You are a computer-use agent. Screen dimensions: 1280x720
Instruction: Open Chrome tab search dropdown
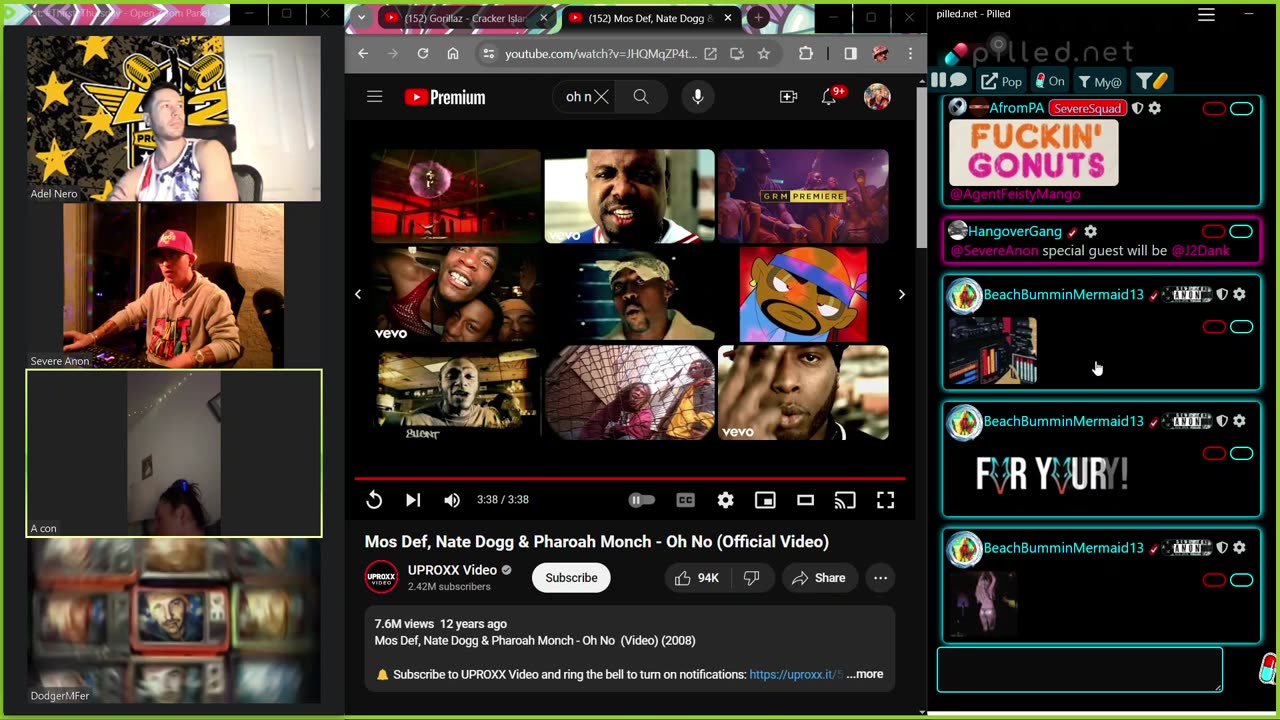coord(361,18)
